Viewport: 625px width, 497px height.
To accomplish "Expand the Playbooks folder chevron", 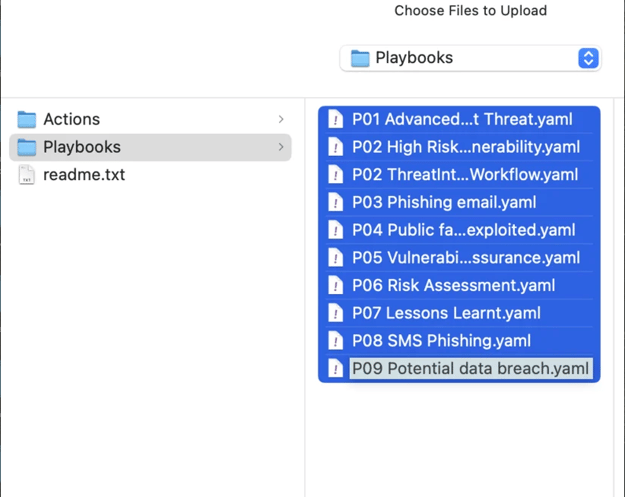I will coord(281,147).
